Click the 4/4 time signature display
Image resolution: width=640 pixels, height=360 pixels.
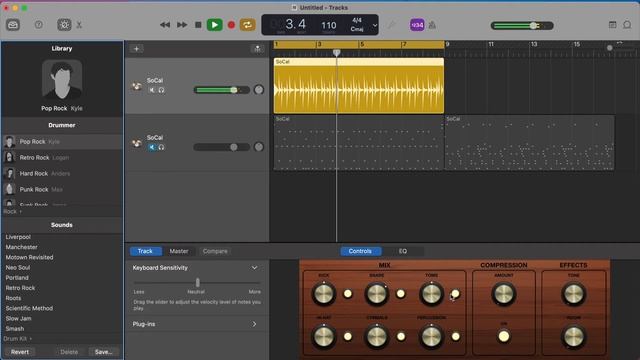(357, 20)
